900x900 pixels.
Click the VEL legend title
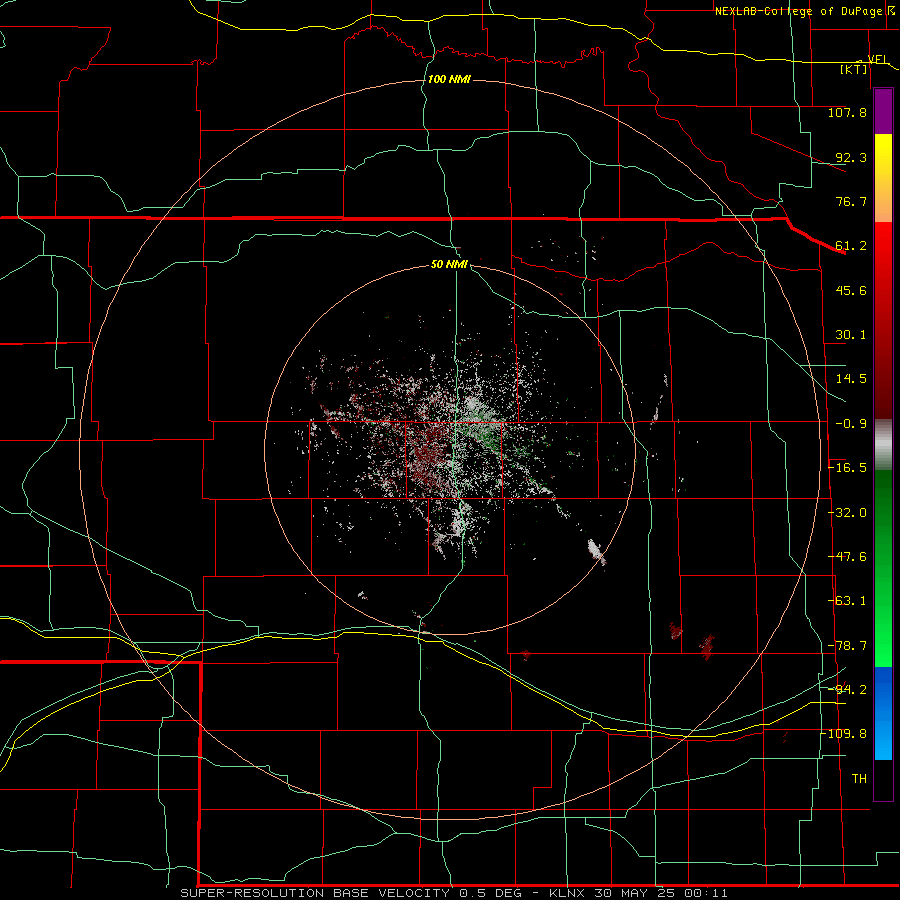click(877, 59)
